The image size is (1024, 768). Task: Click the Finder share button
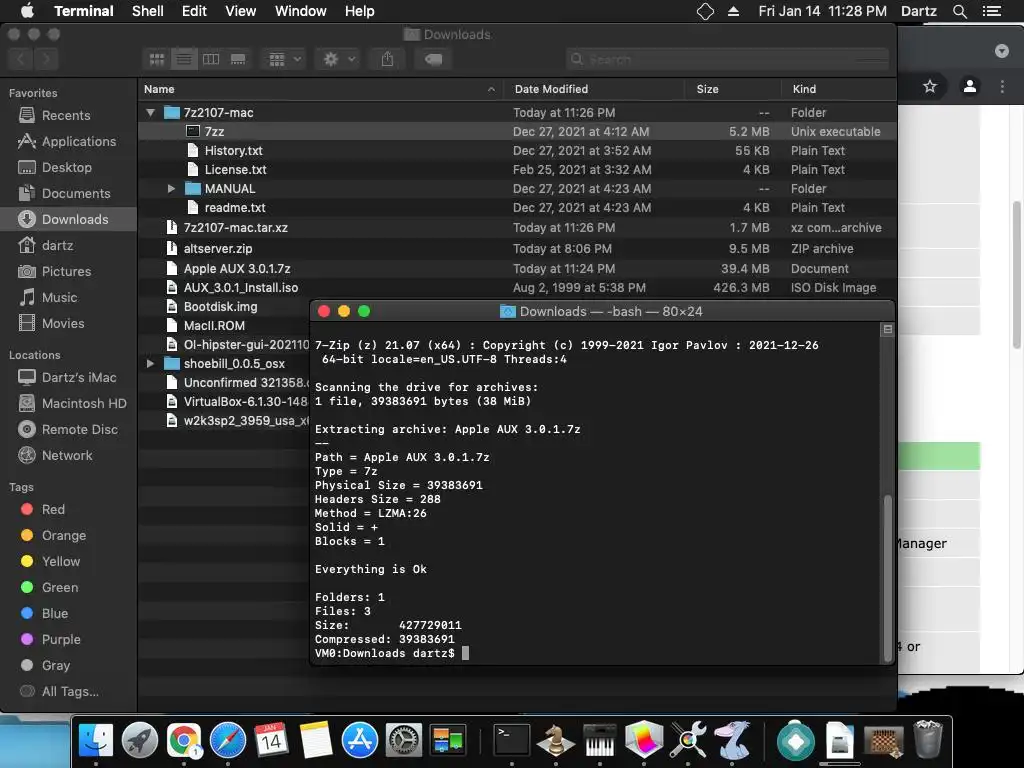[387, 59]
